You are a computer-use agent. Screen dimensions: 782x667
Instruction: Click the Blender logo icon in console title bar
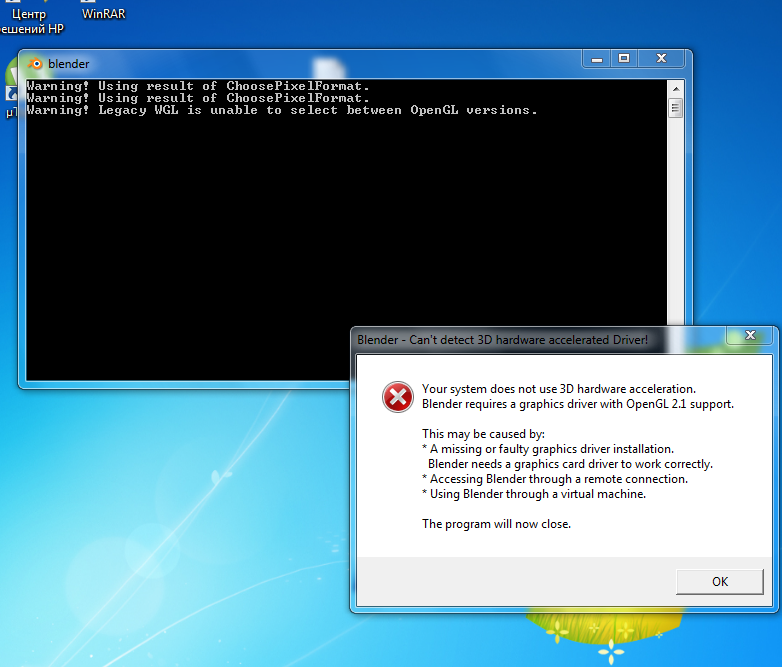pos(35,64)
